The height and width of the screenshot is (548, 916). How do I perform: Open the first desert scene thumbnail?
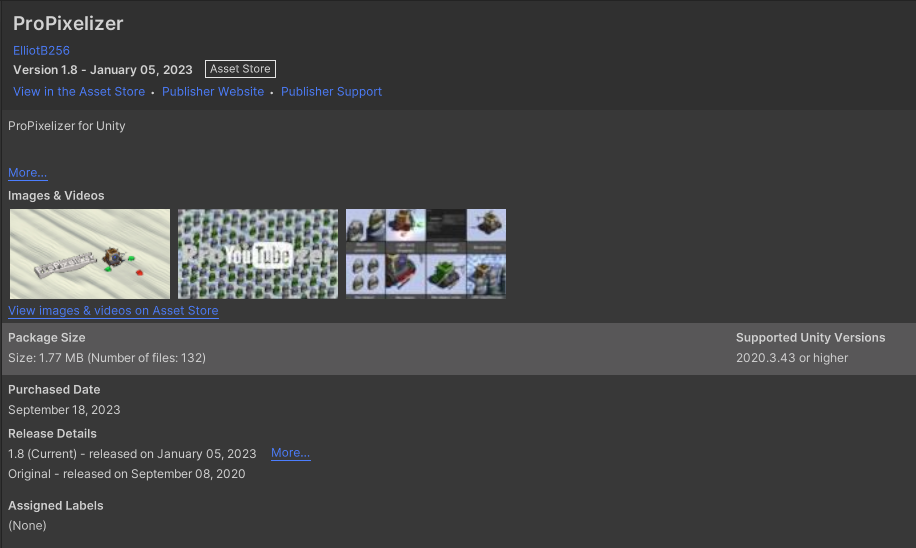coord(90,254)
